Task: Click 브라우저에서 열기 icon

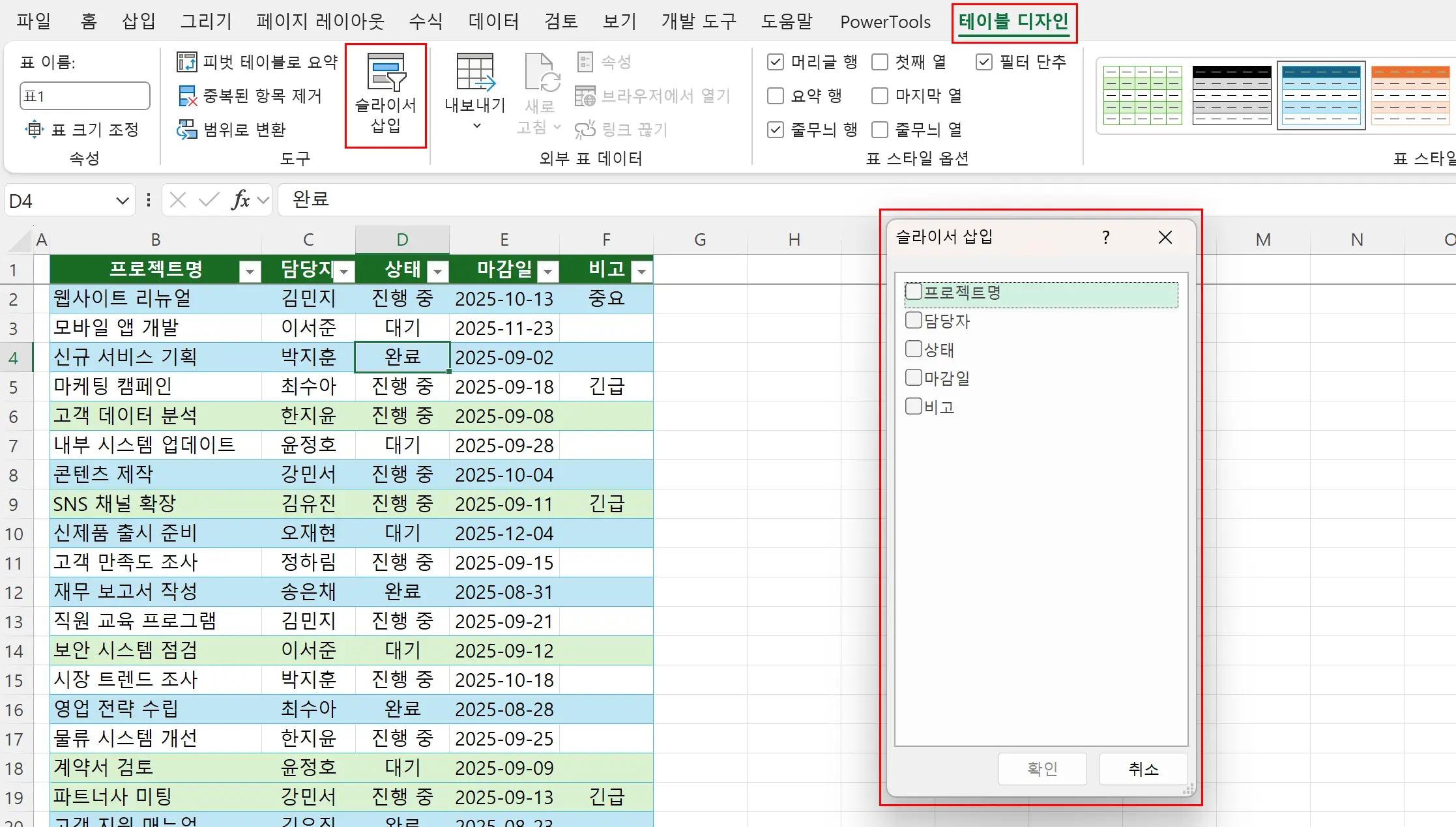Action: 585,96
